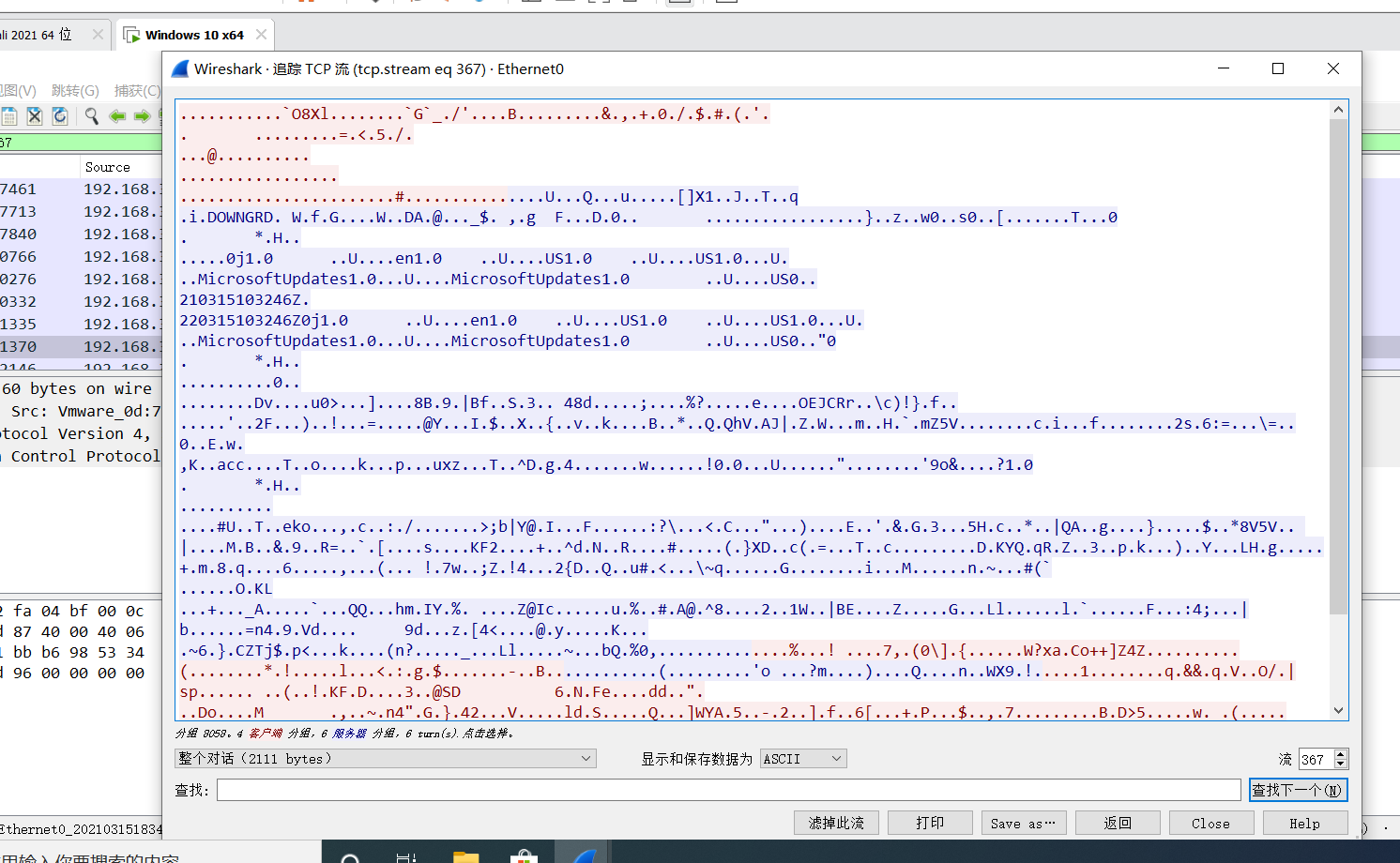Select the packet row ending 7713
This screenshot has height=863, width=1400.
click(x=81, y=212)
